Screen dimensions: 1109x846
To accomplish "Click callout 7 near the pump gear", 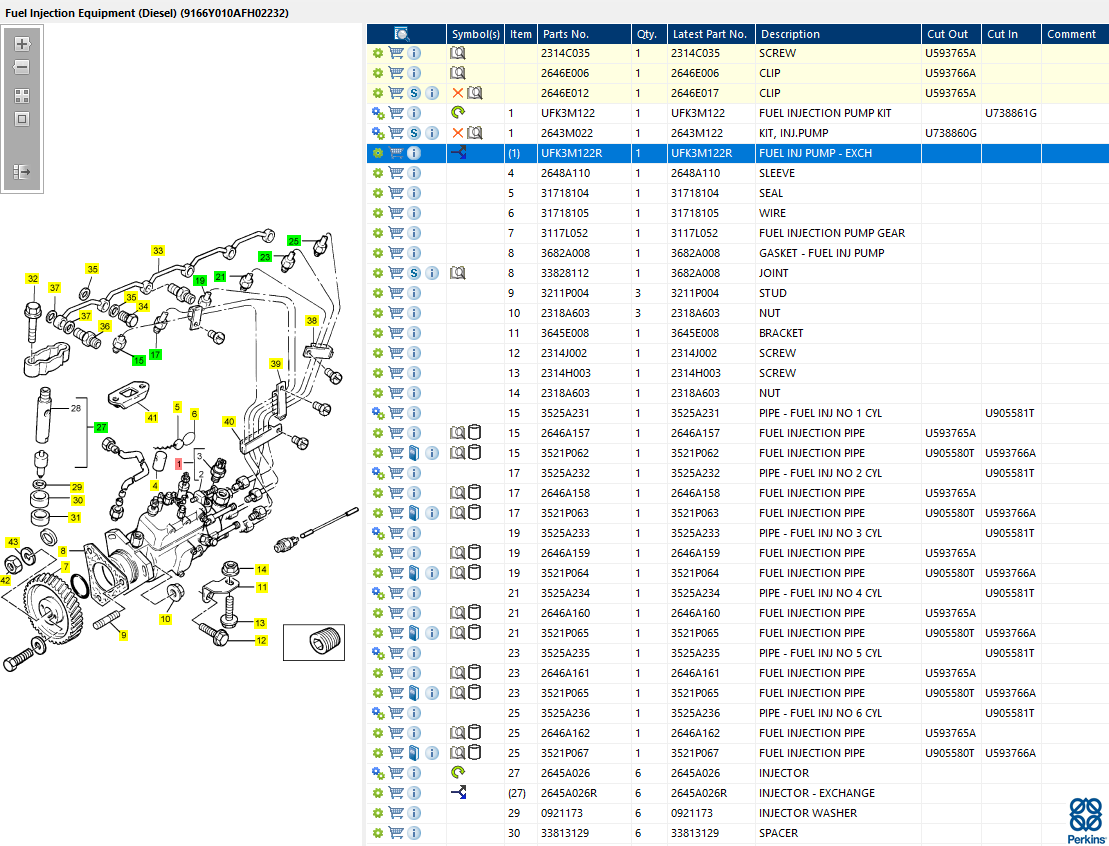I will pyautogui.click(x=66, y=567).
